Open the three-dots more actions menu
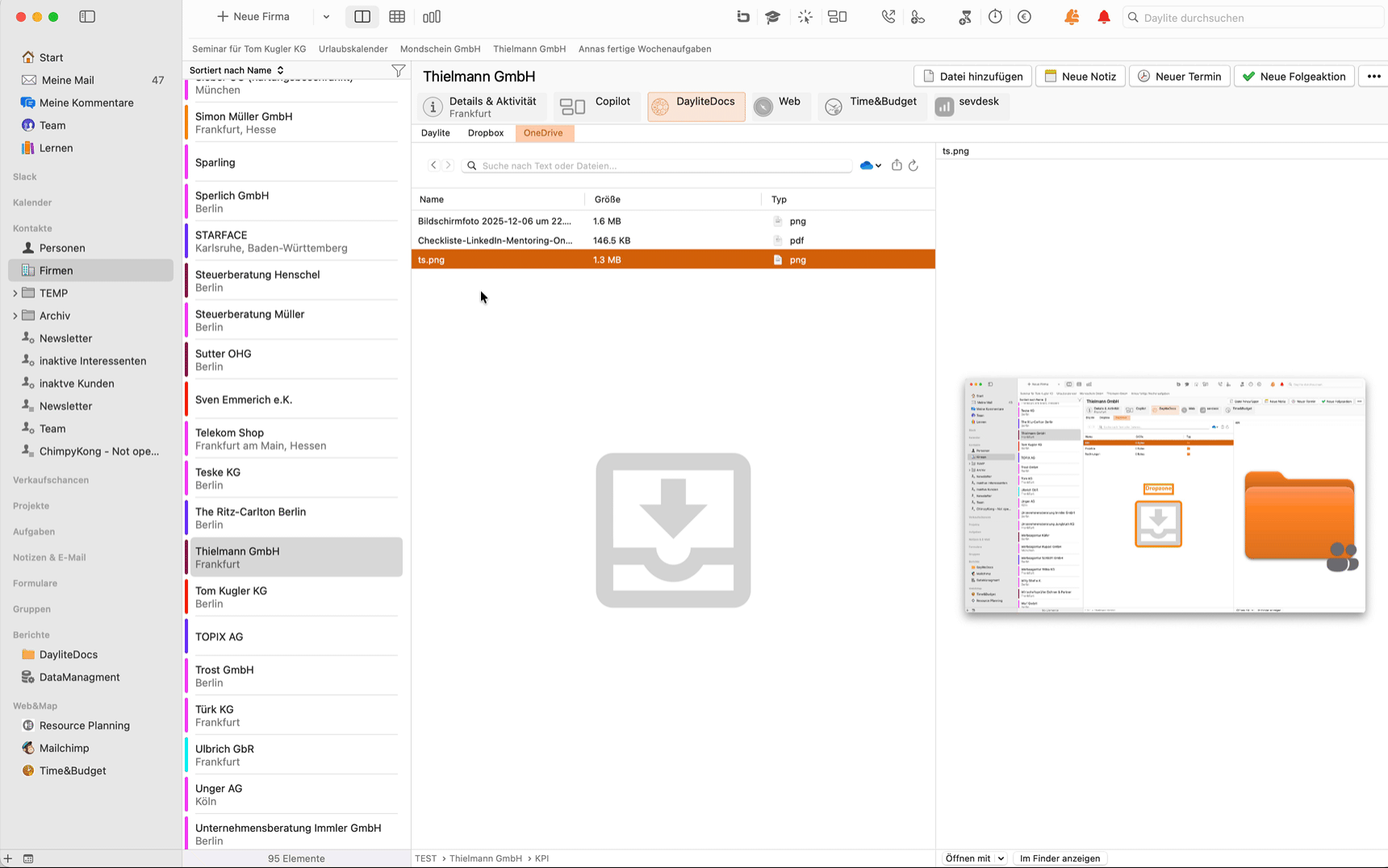This screenshot has height=868, width=1388. (1373, 77)
